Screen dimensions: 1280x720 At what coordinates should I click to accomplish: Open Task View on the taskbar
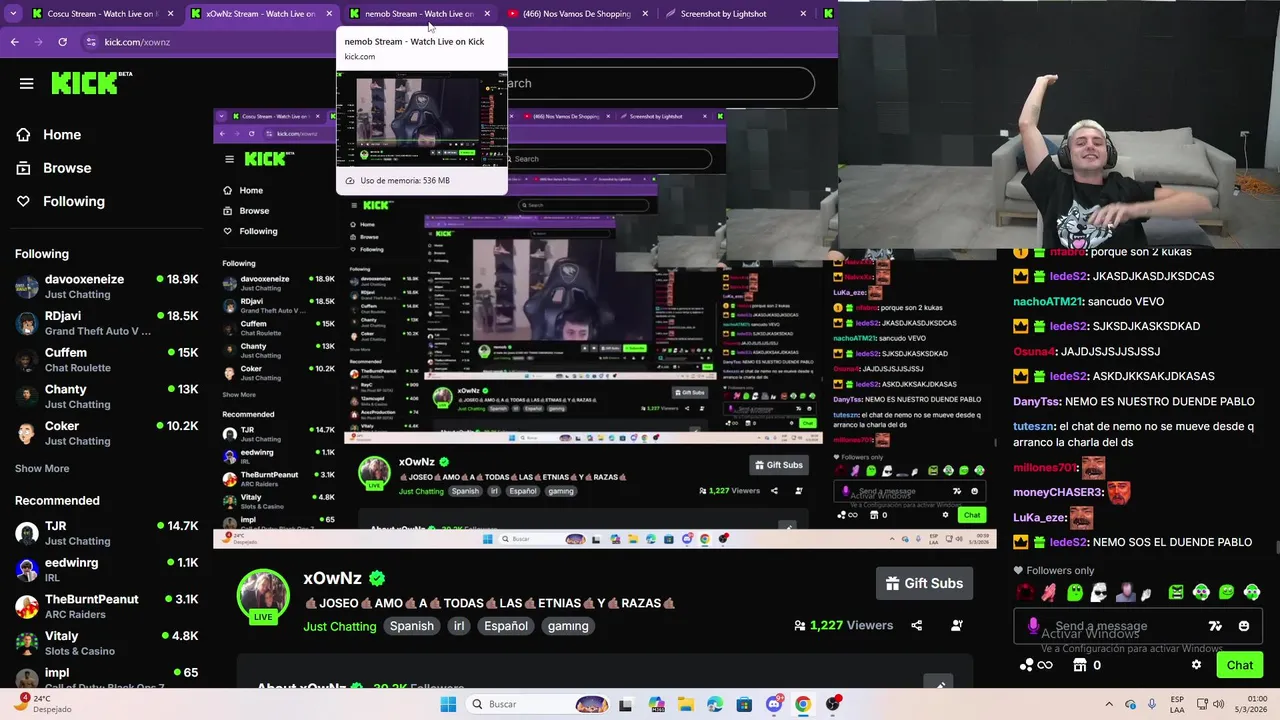pyautogui.click(x=626, y=704)
